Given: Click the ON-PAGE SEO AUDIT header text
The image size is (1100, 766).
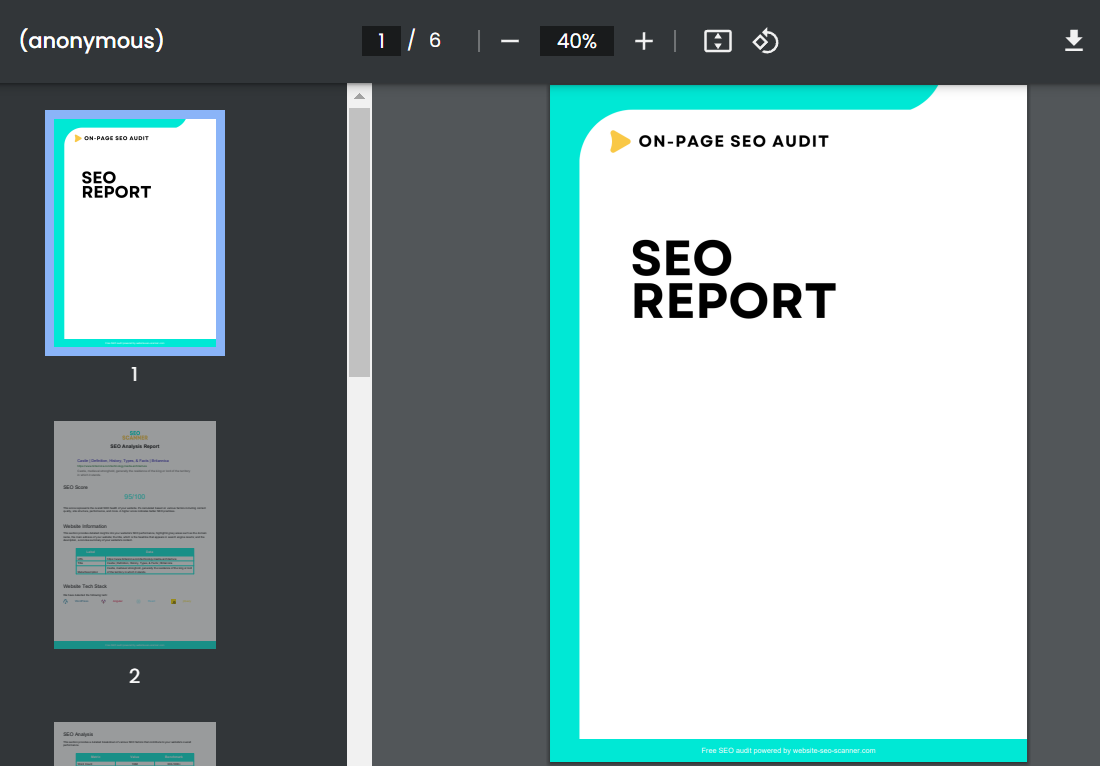Looking at the screenshot, I should pos(734,141).
